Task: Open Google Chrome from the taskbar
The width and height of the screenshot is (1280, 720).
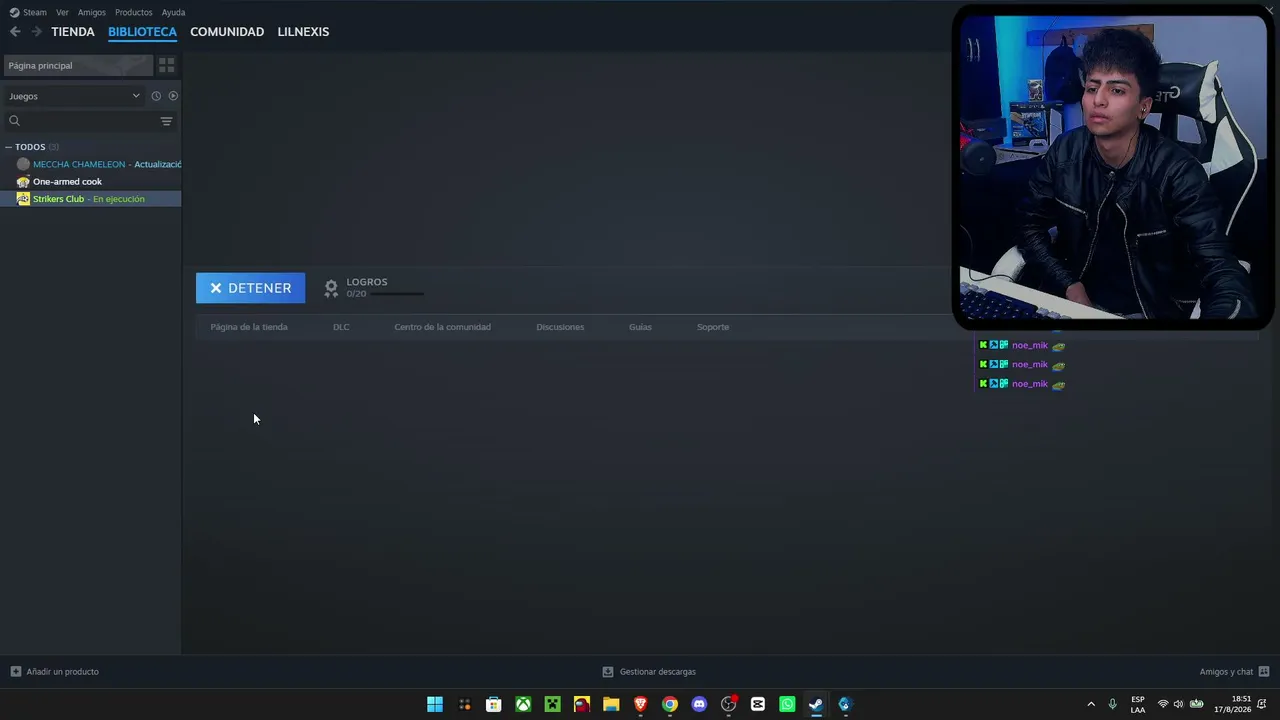Action: (670, 704)
